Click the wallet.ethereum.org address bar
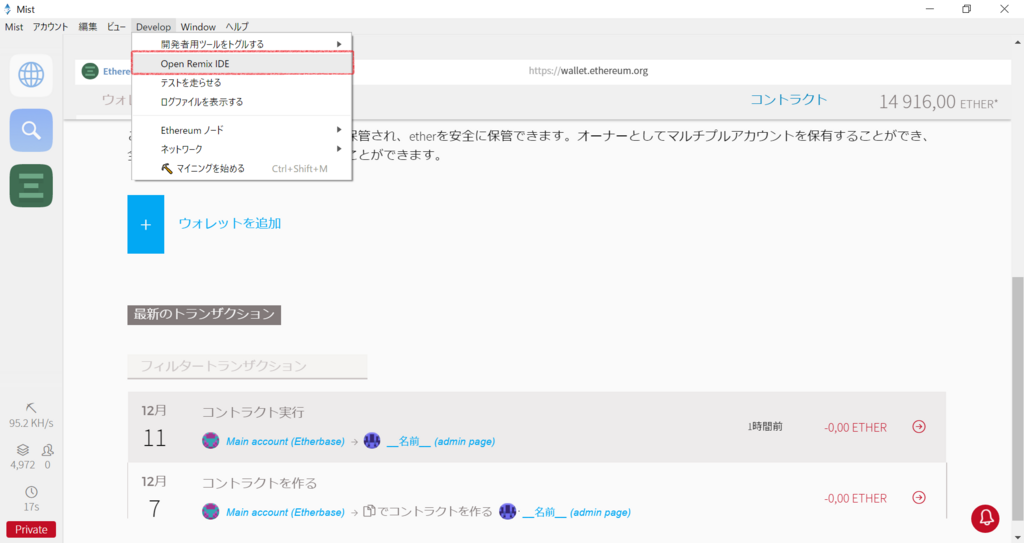1024x543 pixels. (588, 71)
